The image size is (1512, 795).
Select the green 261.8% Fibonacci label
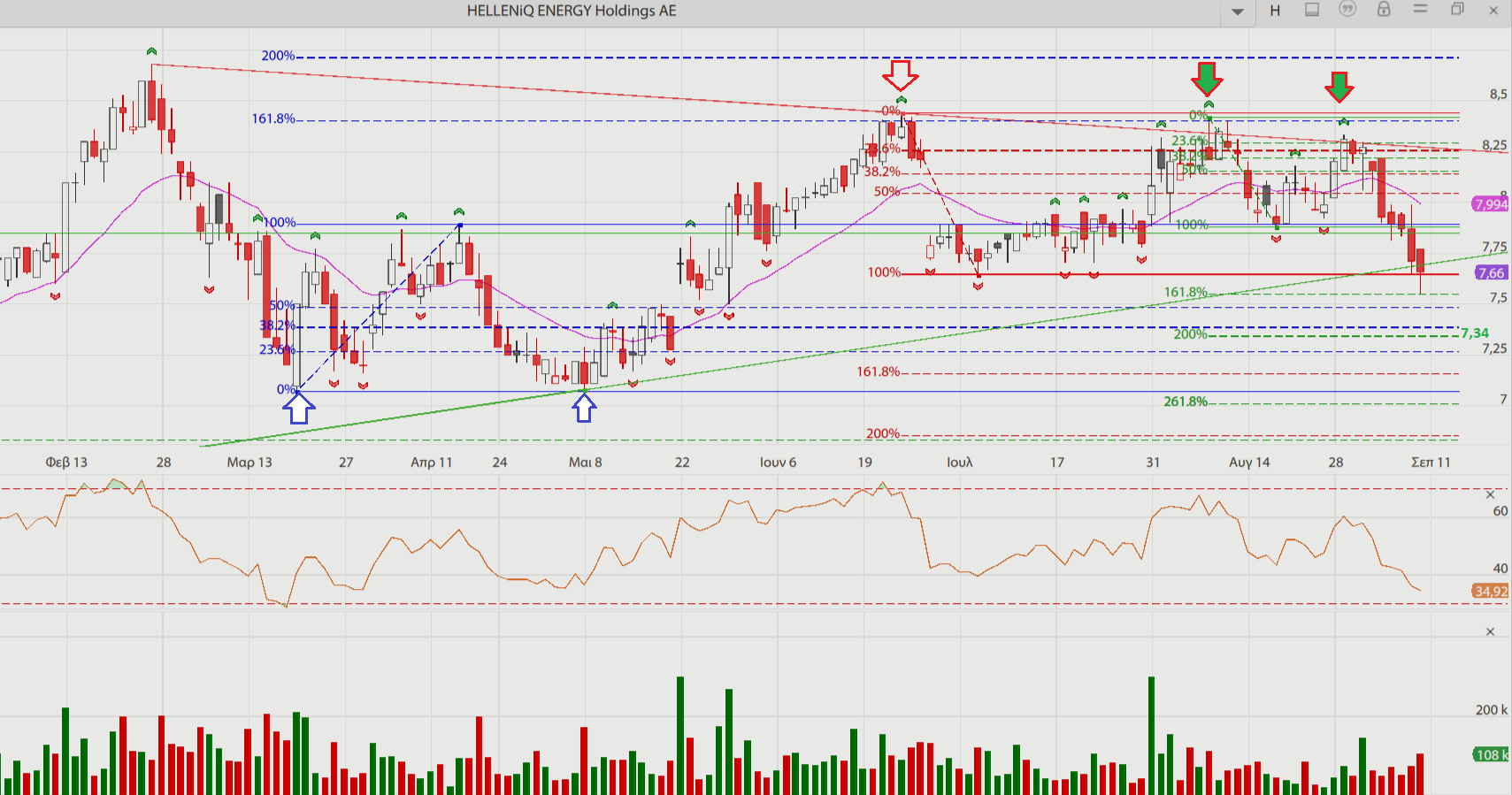point(1186,401)
